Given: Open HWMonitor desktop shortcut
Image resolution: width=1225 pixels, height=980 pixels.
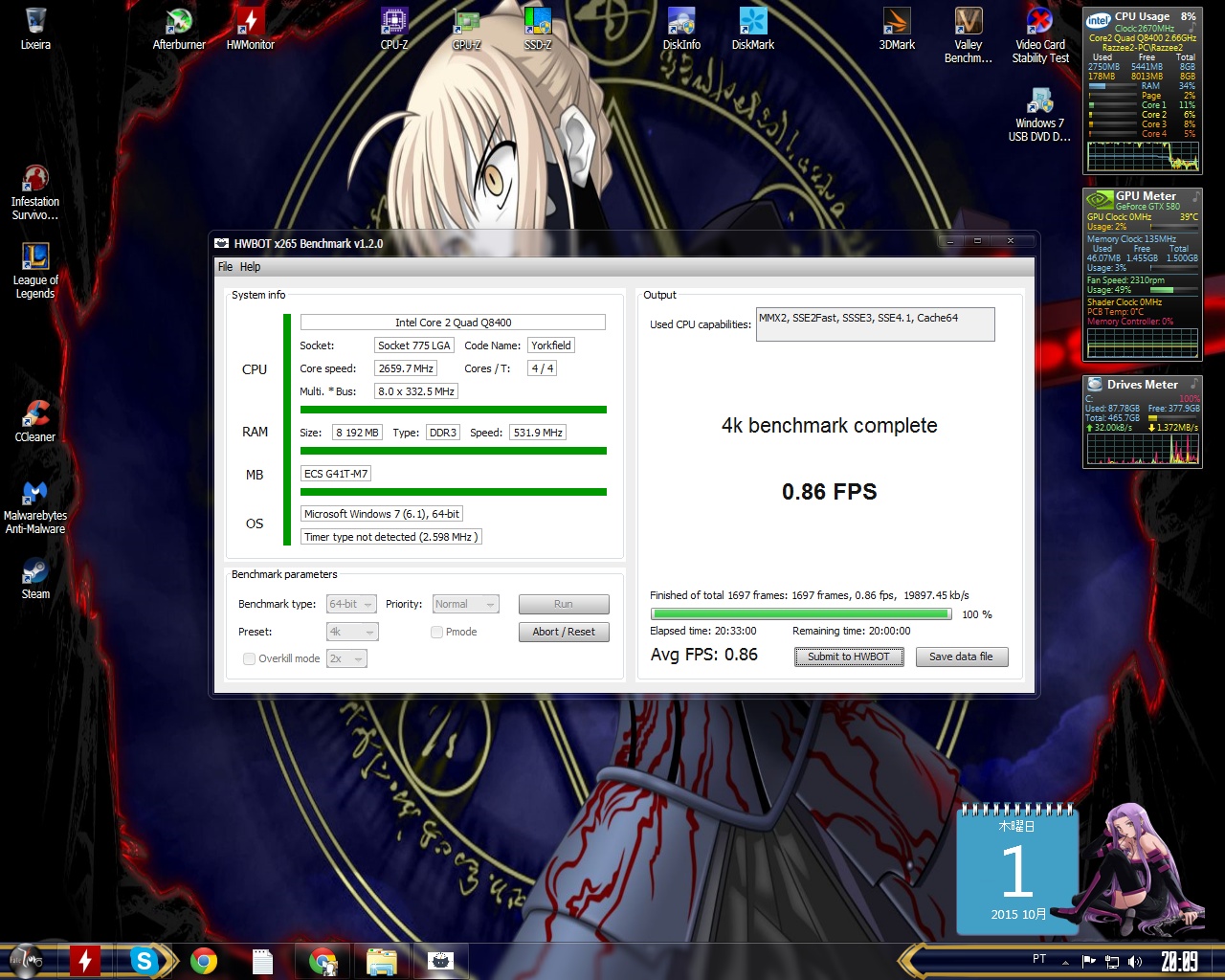Looking at the screenshot, I should (251, 28).
